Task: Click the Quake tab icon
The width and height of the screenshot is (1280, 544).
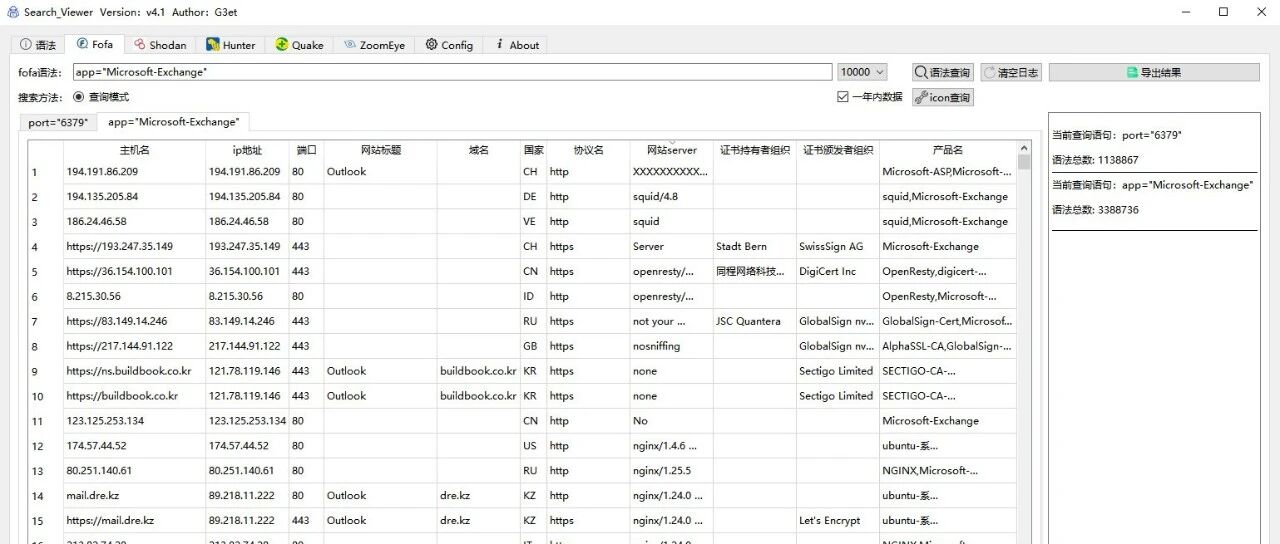Action: tap(282, 45)
